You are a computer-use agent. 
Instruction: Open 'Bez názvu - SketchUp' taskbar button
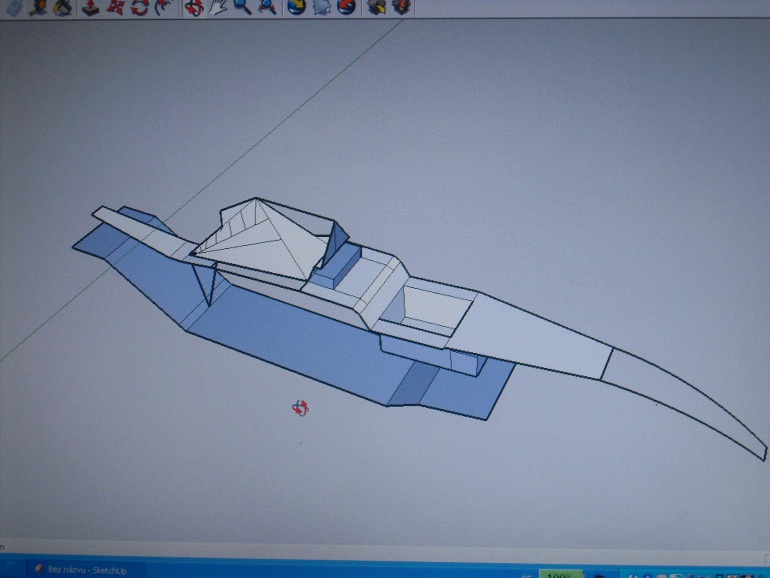click(x=84, y=570)
